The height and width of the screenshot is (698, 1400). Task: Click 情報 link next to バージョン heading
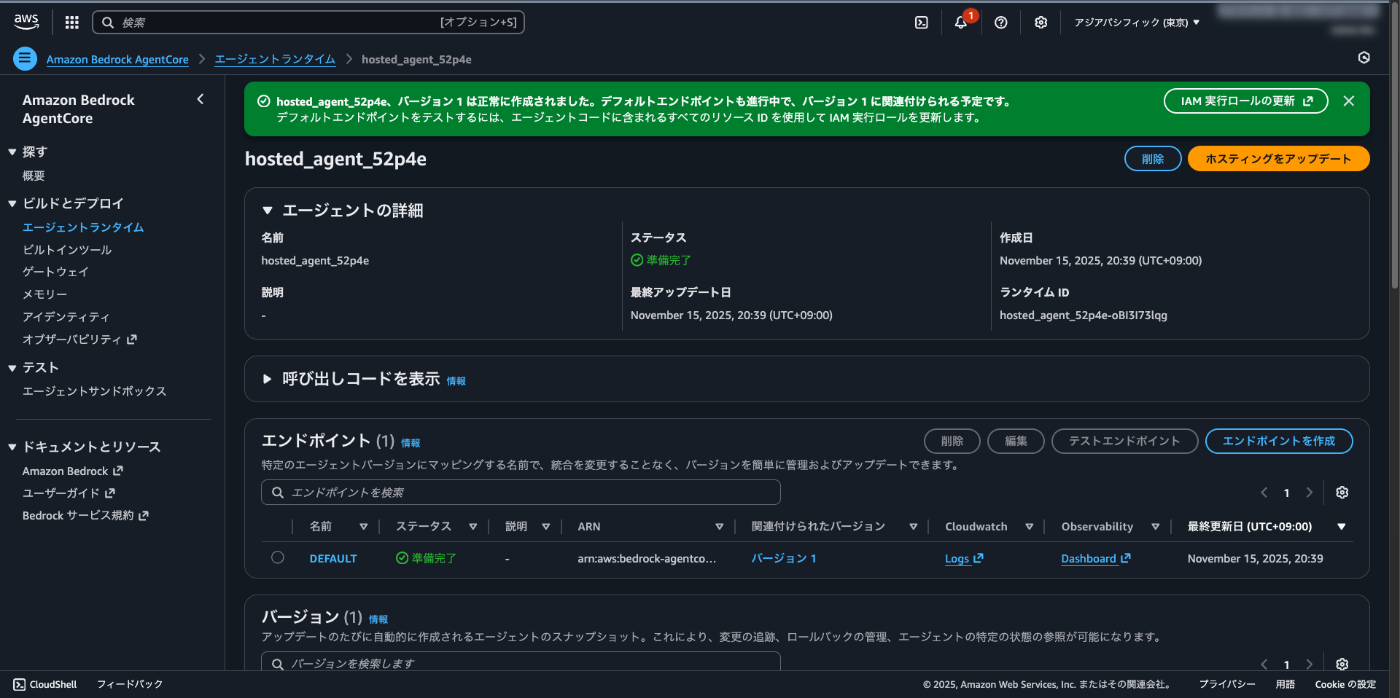click(x=378, y=619)
